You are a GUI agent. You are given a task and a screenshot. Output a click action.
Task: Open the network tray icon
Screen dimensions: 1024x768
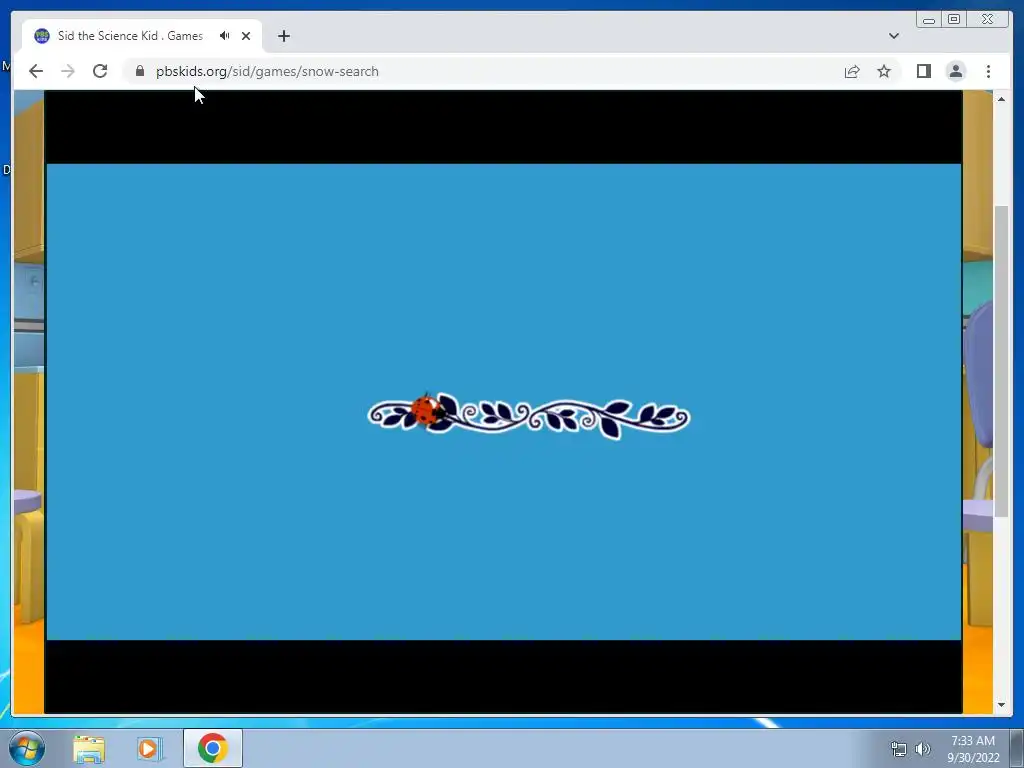pyautogui.click(x=899, y=749)
